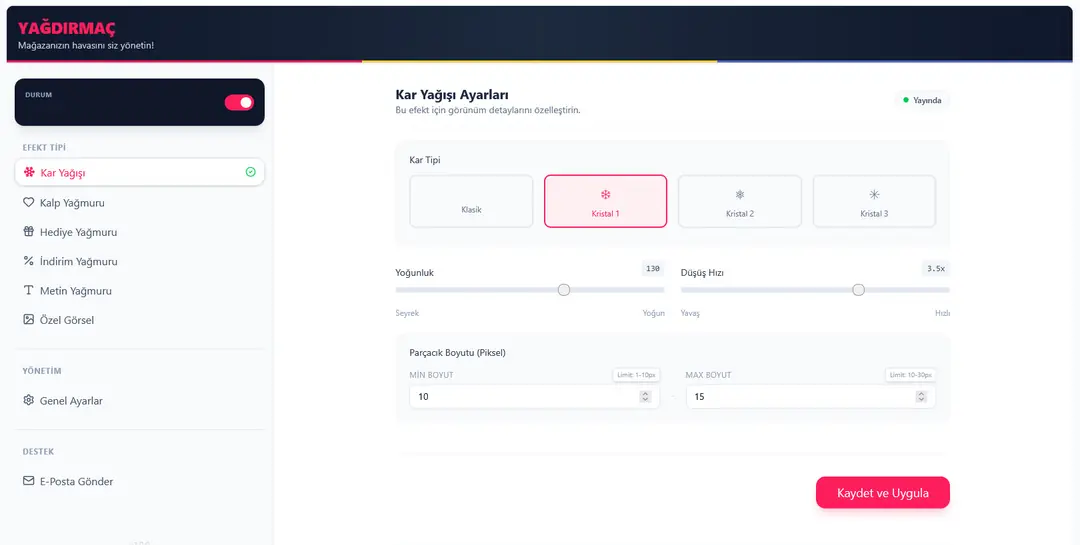Click the Yayında status badge
The width and height of the screenshot is (1080, 545).
(x=921, y=100)
